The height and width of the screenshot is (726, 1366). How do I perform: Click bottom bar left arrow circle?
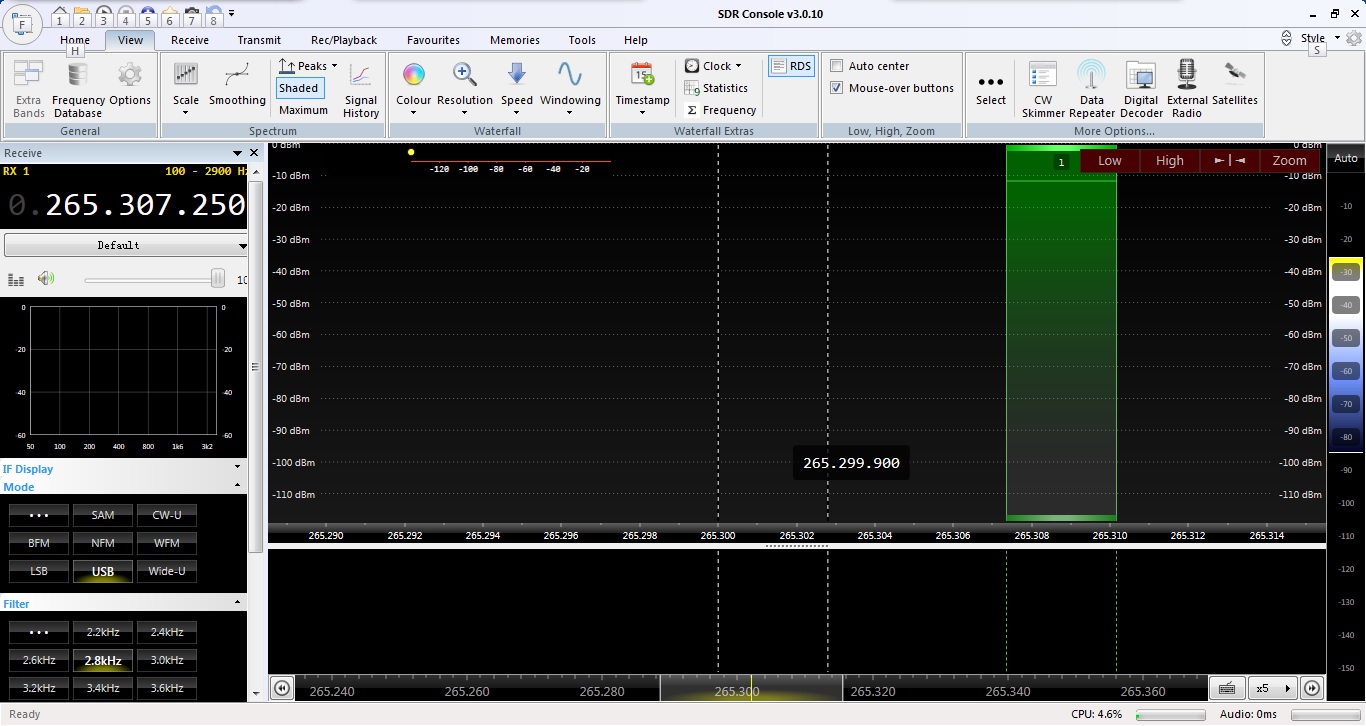coord(282,688)
